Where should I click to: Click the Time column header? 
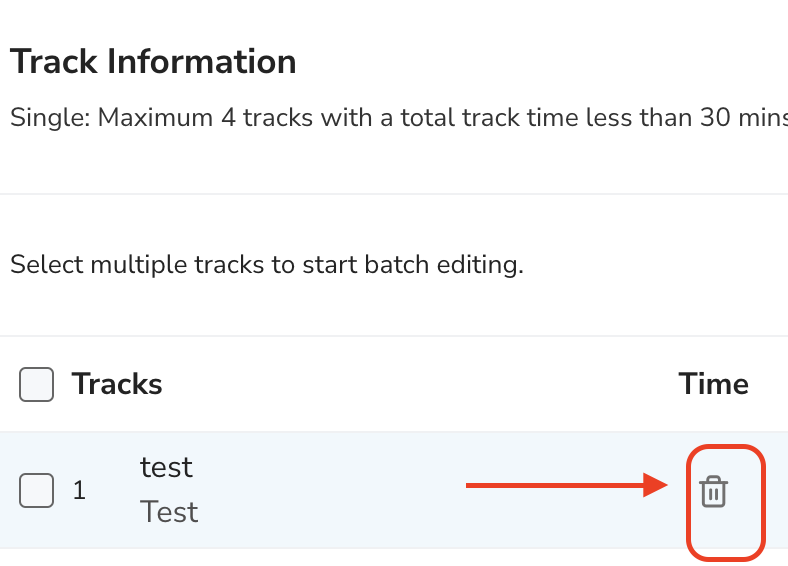click(714, 385)
